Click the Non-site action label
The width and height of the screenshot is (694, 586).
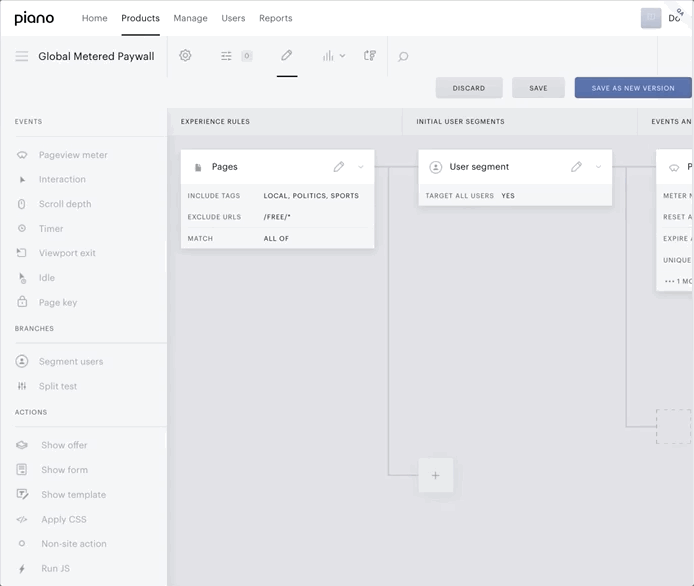(74, 544)
